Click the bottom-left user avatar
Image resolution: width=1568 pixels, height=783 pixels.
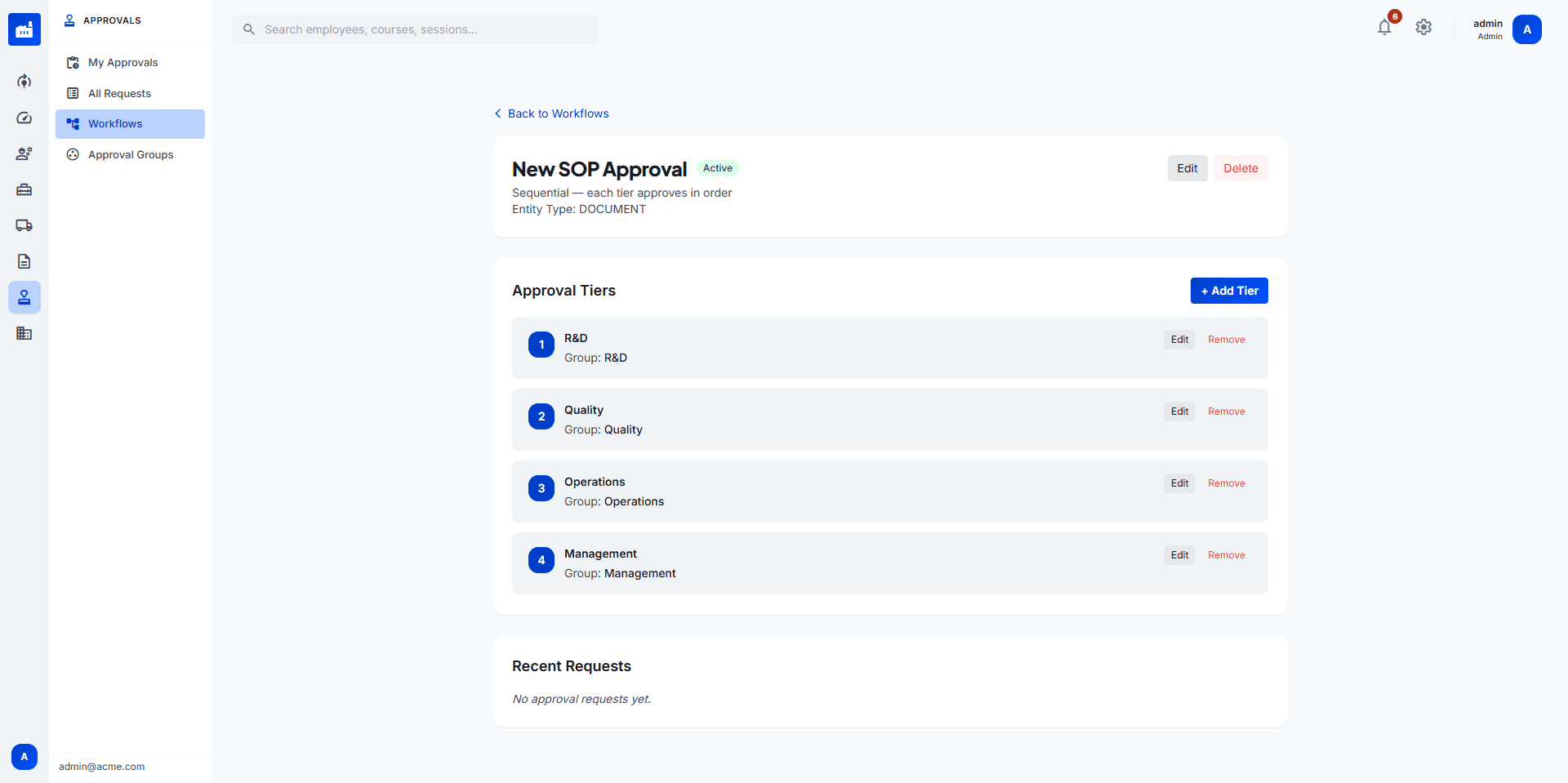tap(24, 757)
